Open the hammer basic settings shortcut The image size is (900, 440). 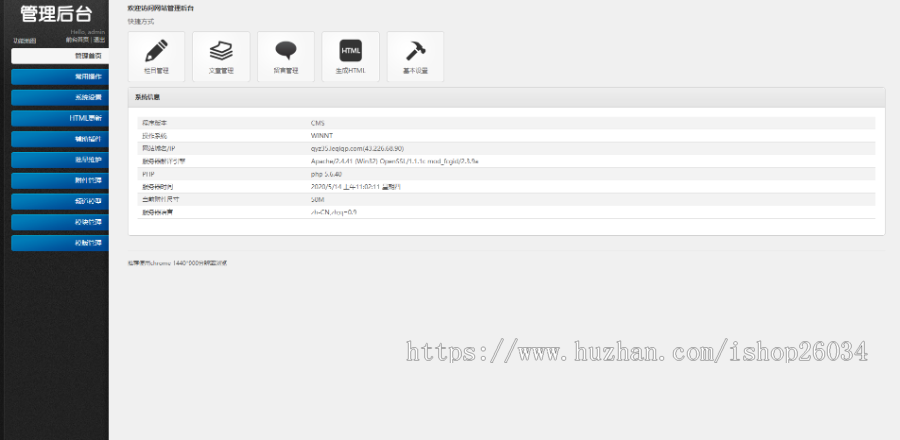pyautogui.click(x=416, y=56)
